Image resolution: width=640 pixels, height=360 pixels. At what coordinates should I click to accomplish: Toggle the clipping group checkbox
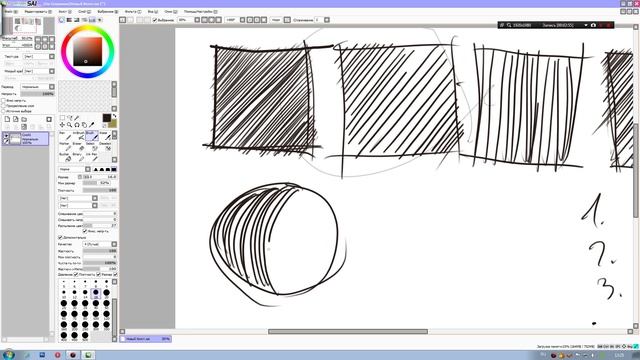click(x=4, y=106)
